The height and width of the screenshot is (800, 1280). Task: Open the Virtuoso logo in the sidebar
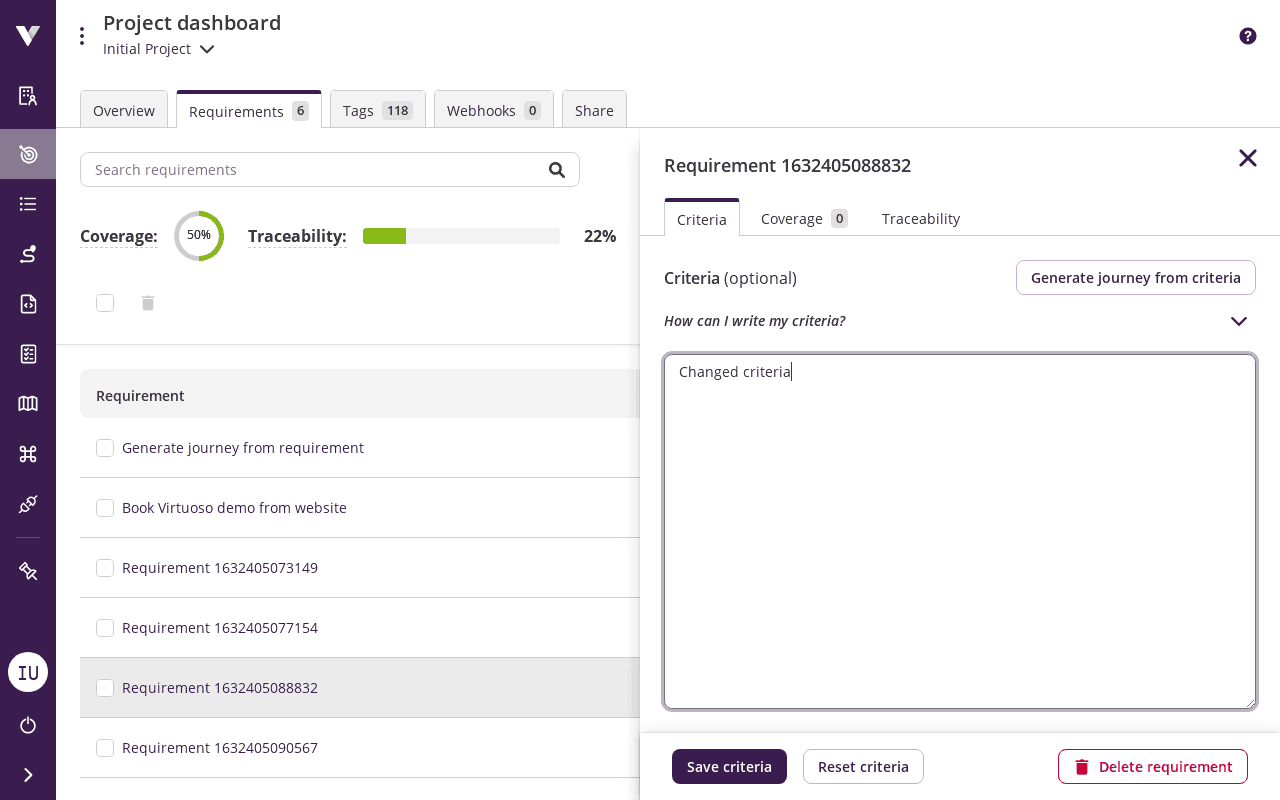(28, 33)
